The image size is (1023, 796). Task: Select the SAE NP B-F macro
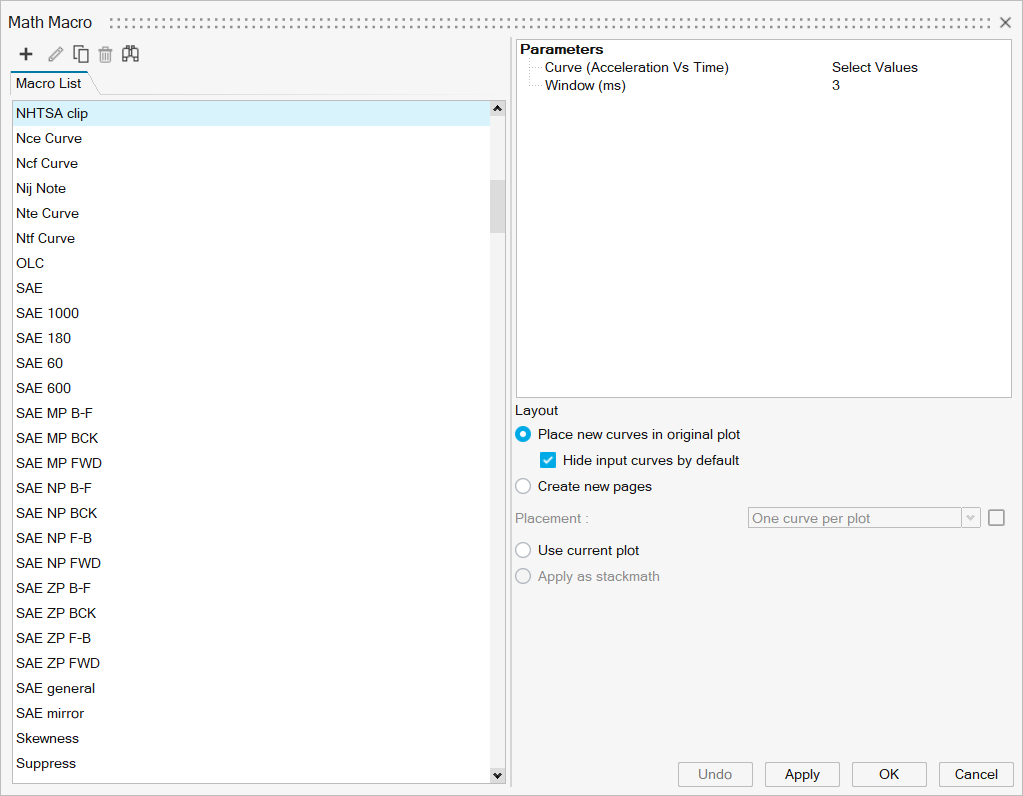251,488
